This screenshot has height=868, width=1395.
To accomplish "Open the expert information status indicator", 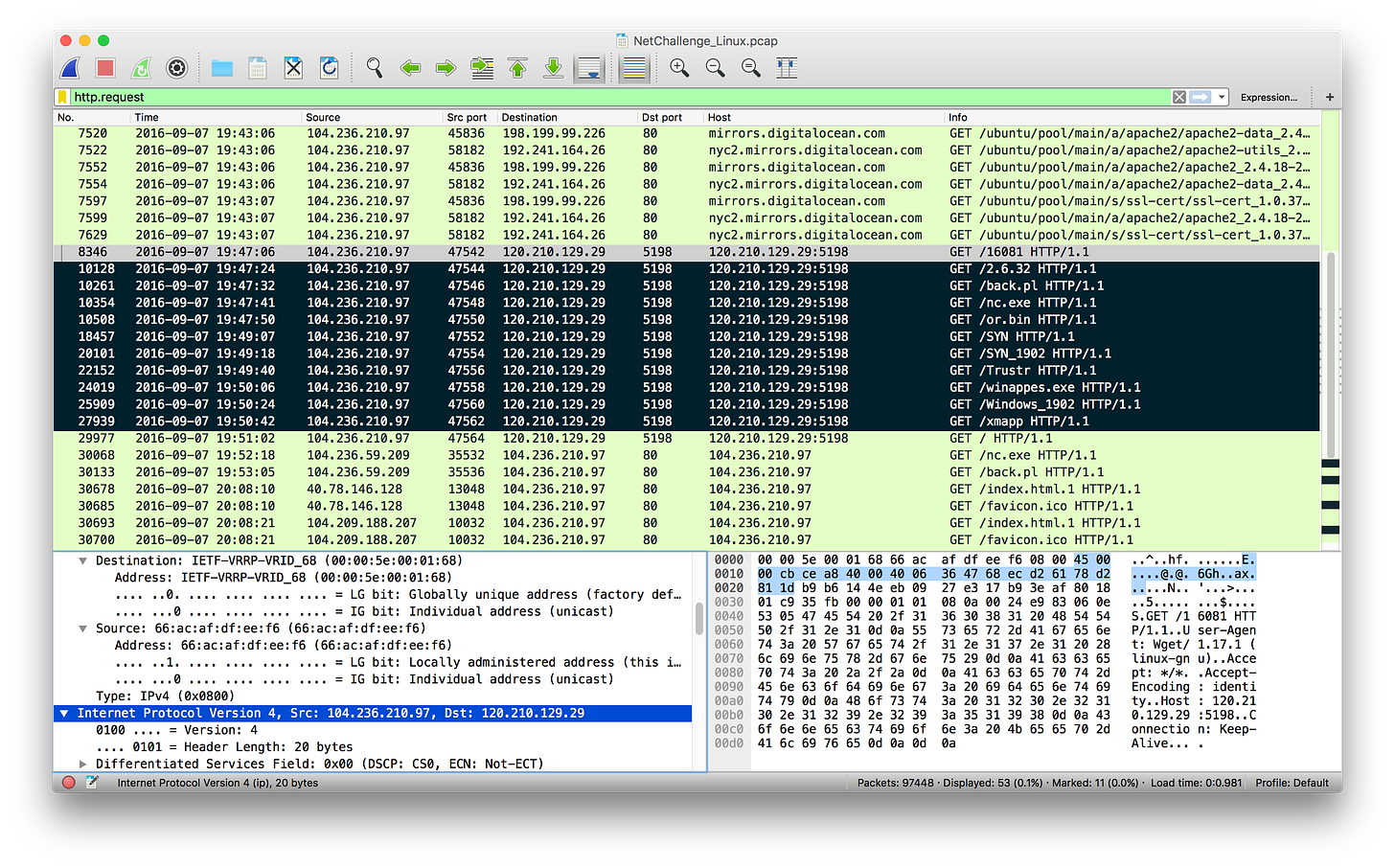I will click(68, 783).
